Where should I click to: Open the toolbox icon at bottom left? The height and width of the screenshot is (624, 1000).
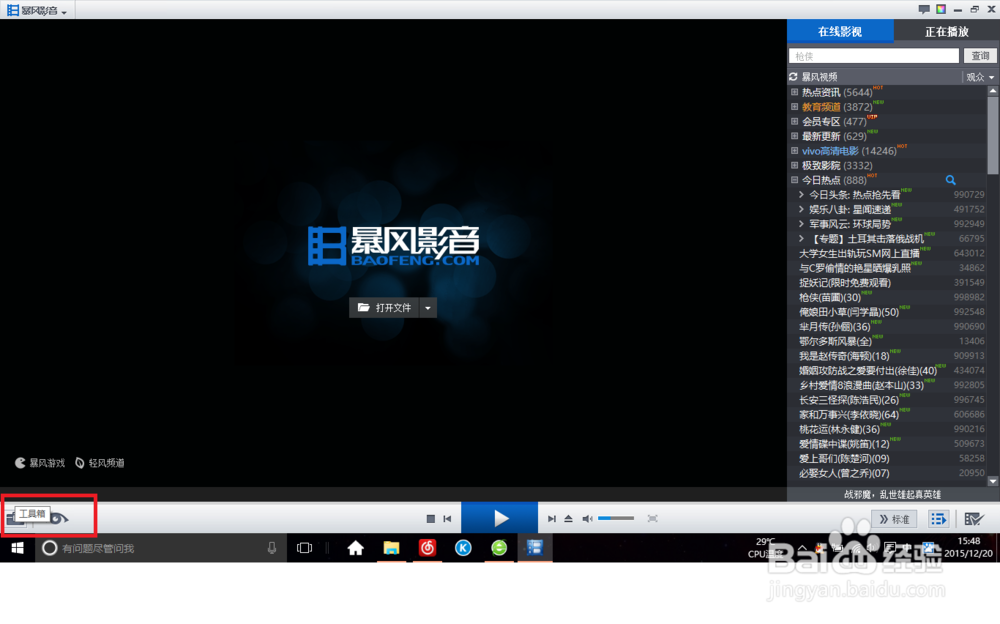[x=12, y=520]
